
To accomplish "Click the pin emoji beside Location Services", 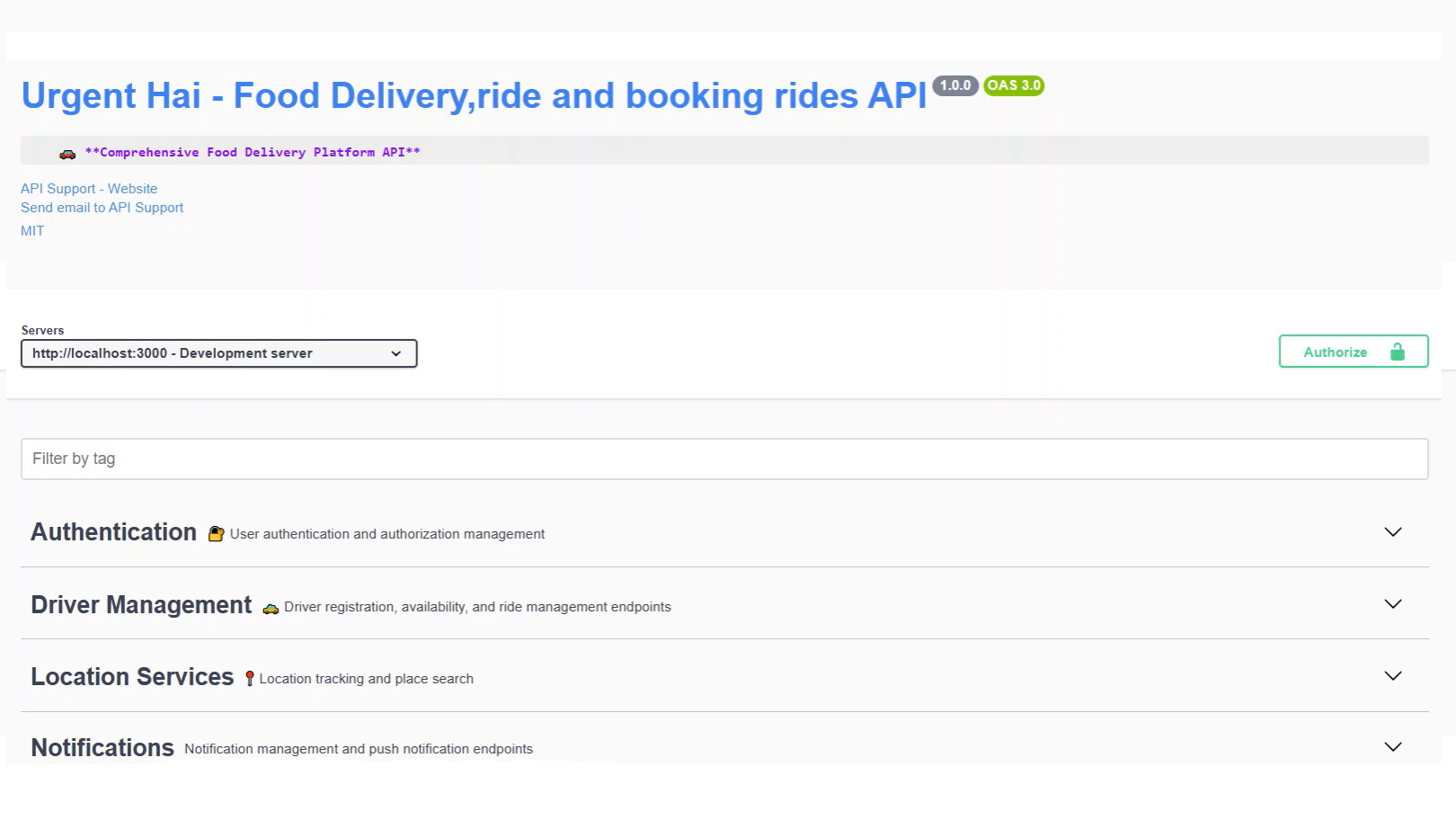I will click(x=250, y=679).
